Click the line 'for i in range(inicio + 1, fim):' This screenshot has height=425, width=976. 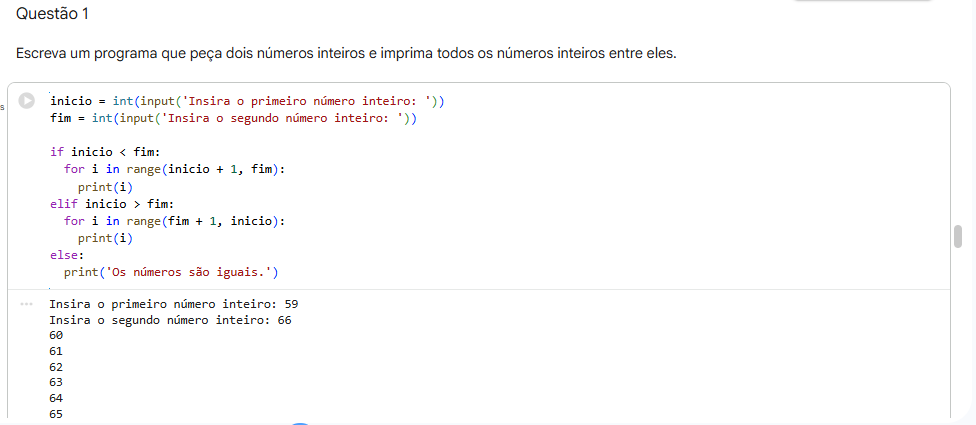tap(174, 169)
